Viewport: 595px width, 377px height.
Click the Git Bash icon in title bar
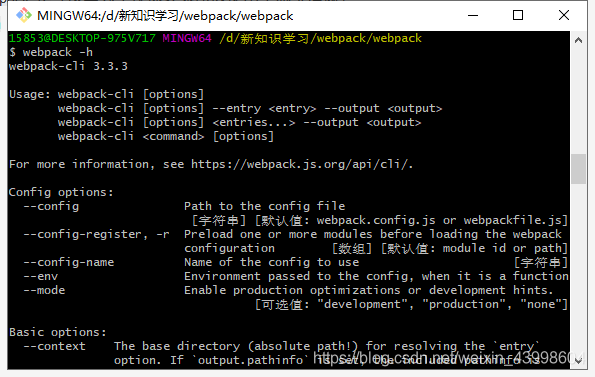click(x=24, y=15)
